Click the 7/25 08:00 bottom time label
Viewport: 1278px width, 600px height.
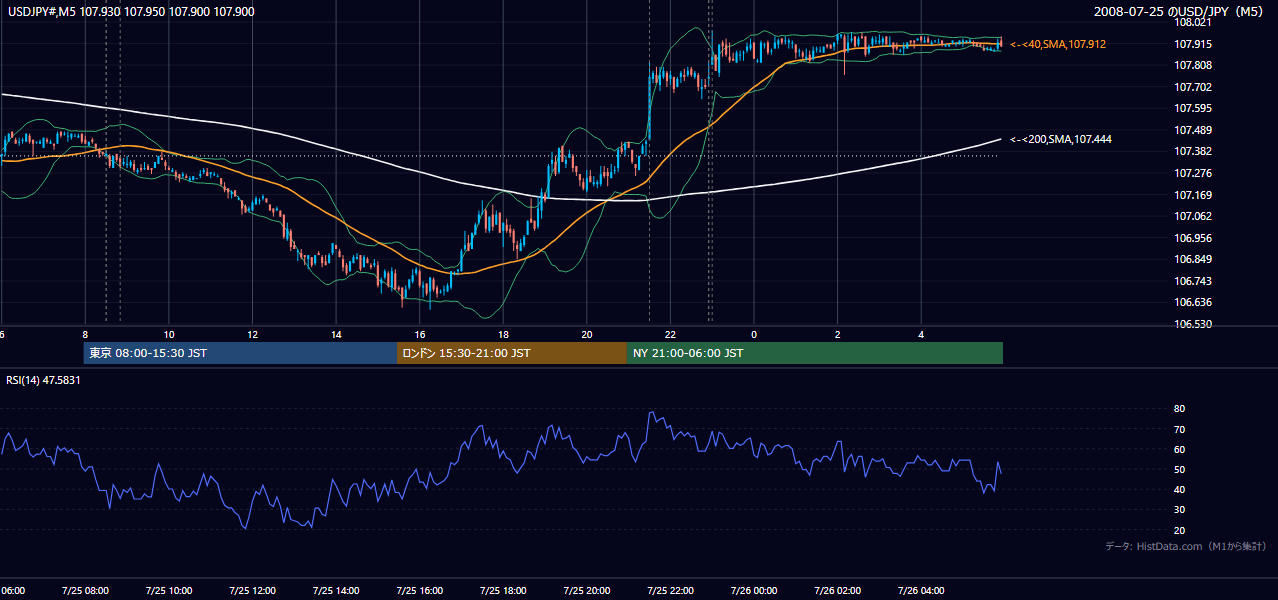pyautogui.click(x=85, y=590)
